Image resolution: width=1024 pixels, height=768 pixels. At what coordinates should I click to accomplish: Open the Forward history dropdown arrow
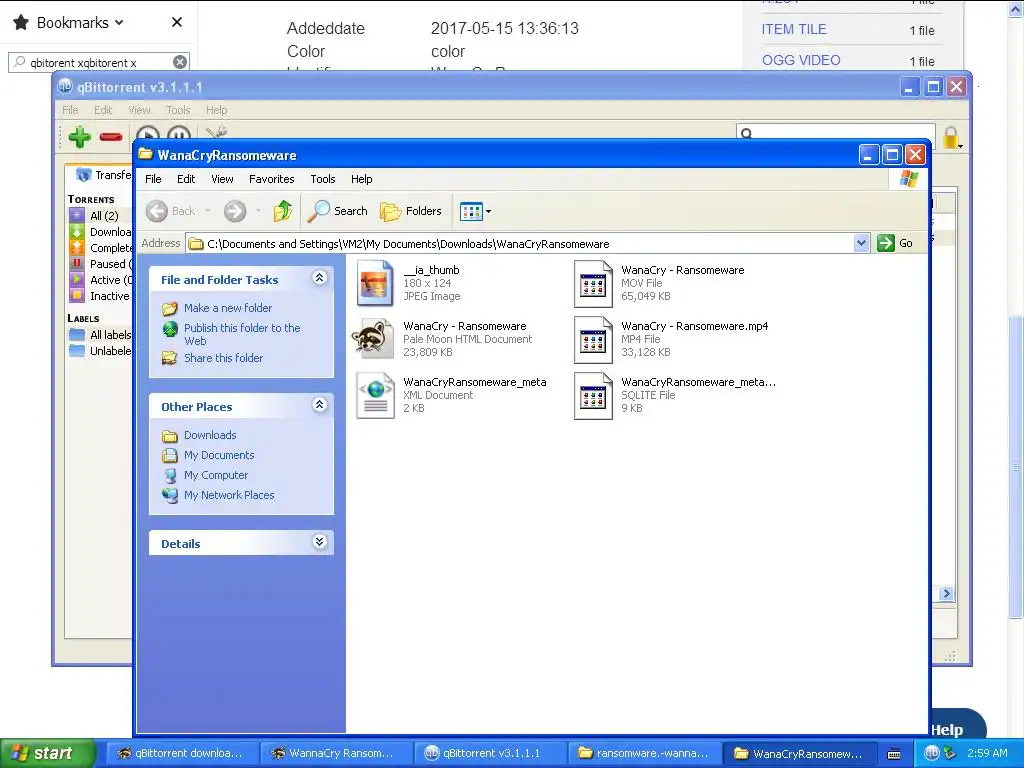(258, 211)
